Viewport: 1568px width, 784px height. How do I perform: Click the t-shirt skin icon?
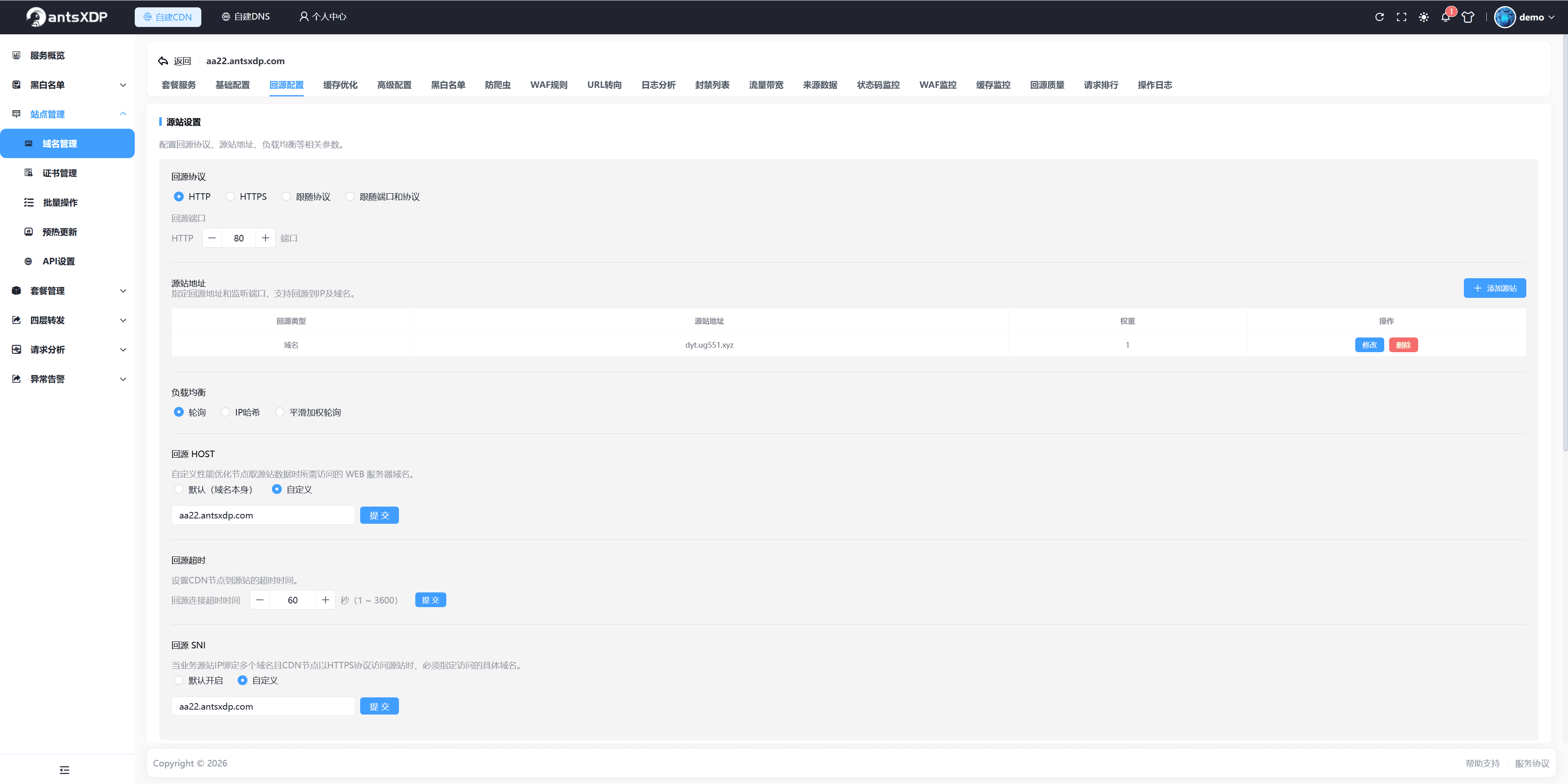pos(1468,17)
